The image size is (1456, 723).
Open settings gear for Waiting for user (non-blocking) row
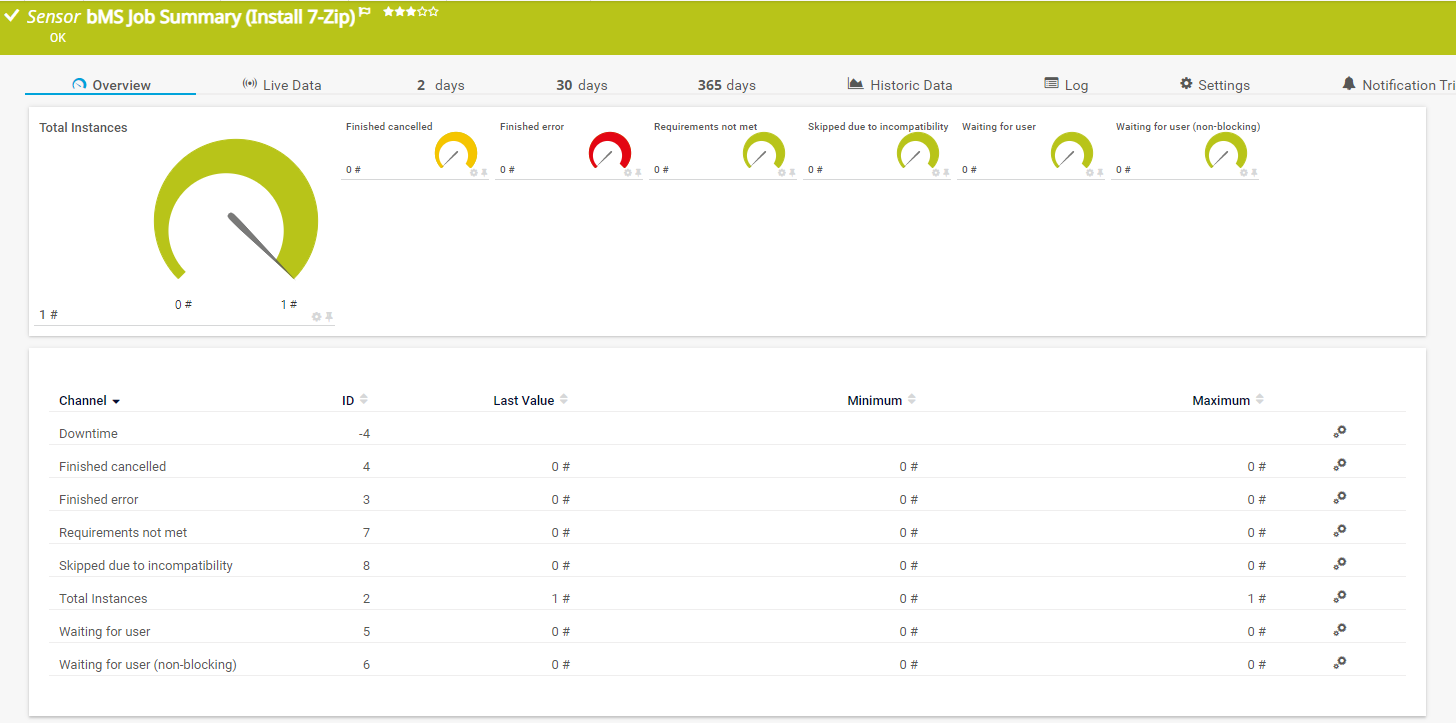[x=1339, y=663]
